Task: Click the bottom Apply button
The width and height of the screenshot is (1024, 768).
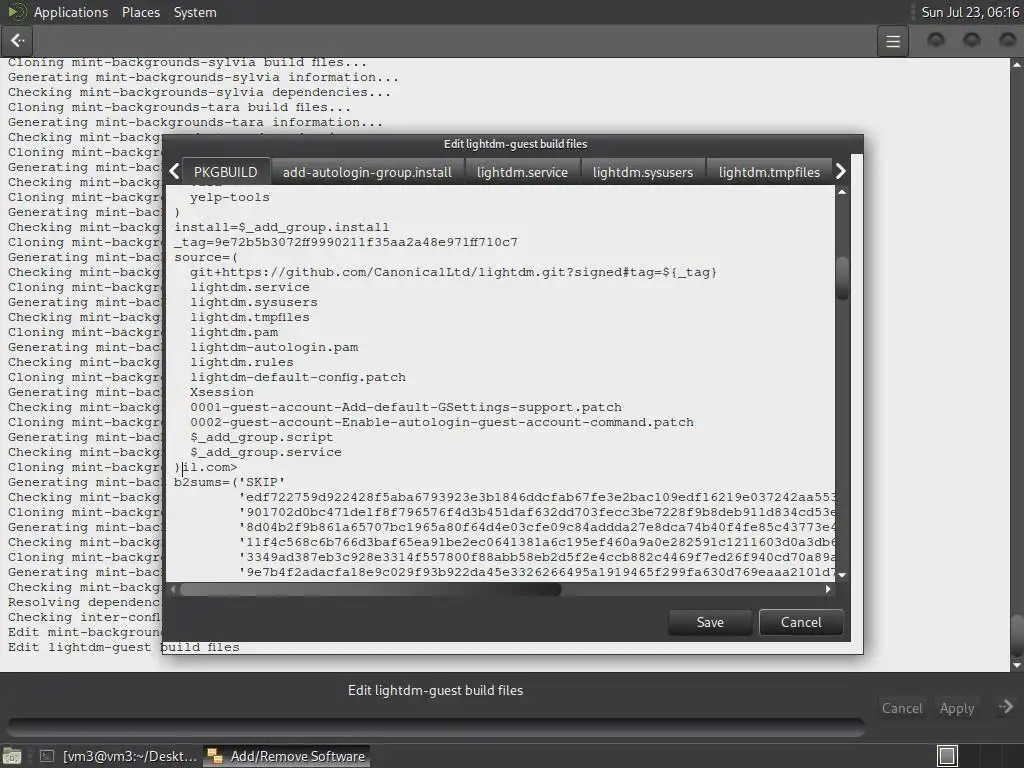Action: (957, 708)
